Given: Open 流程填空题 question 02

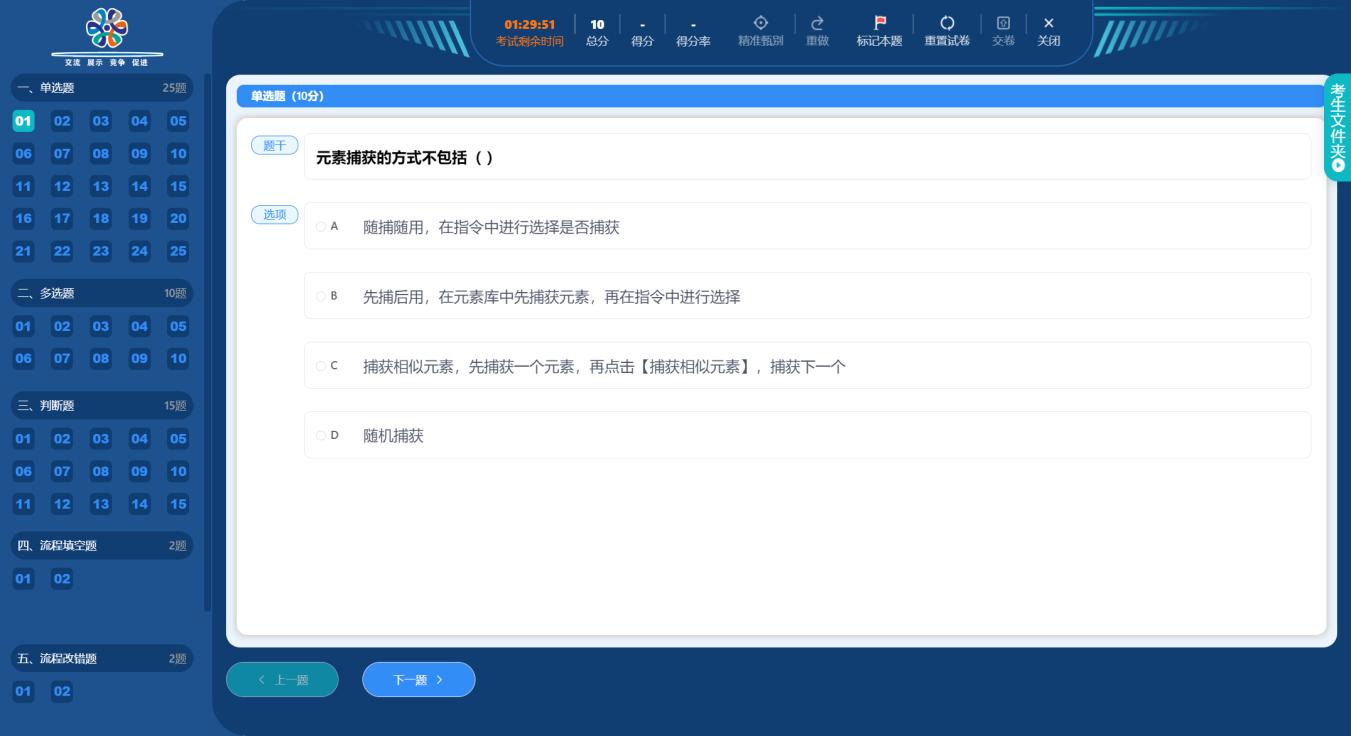Looking at the screenshot, I should tap(62, 578).
